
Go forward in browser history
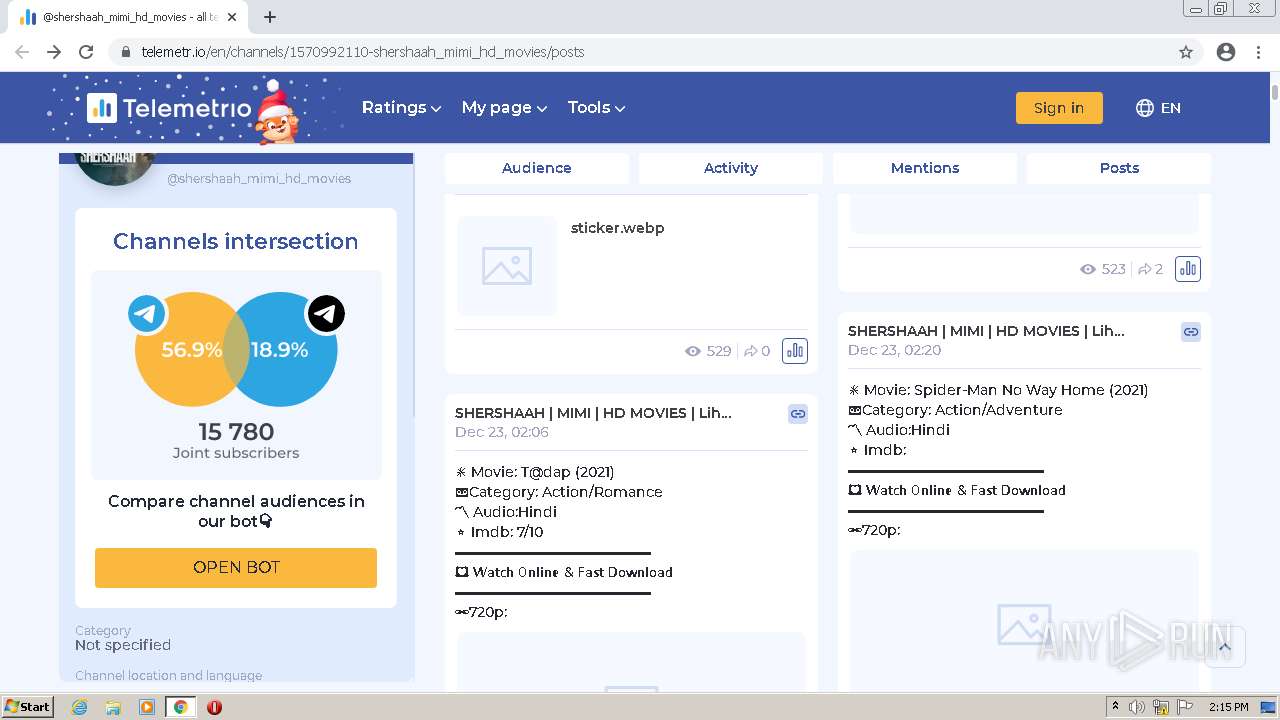pos(54,52)
